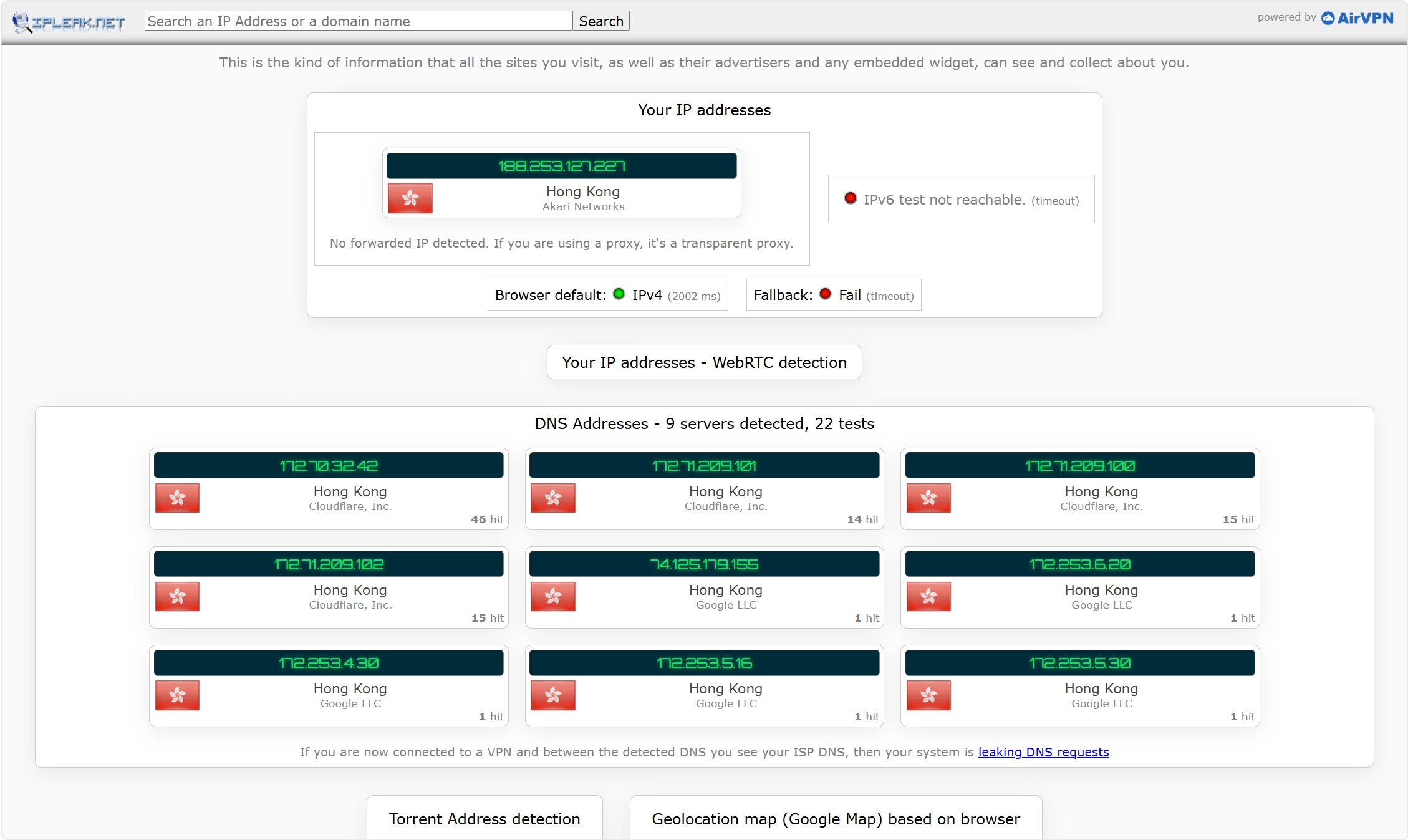Select DNS address 172.71.209.101
1408x840 pixels.
tap(704, 465)
